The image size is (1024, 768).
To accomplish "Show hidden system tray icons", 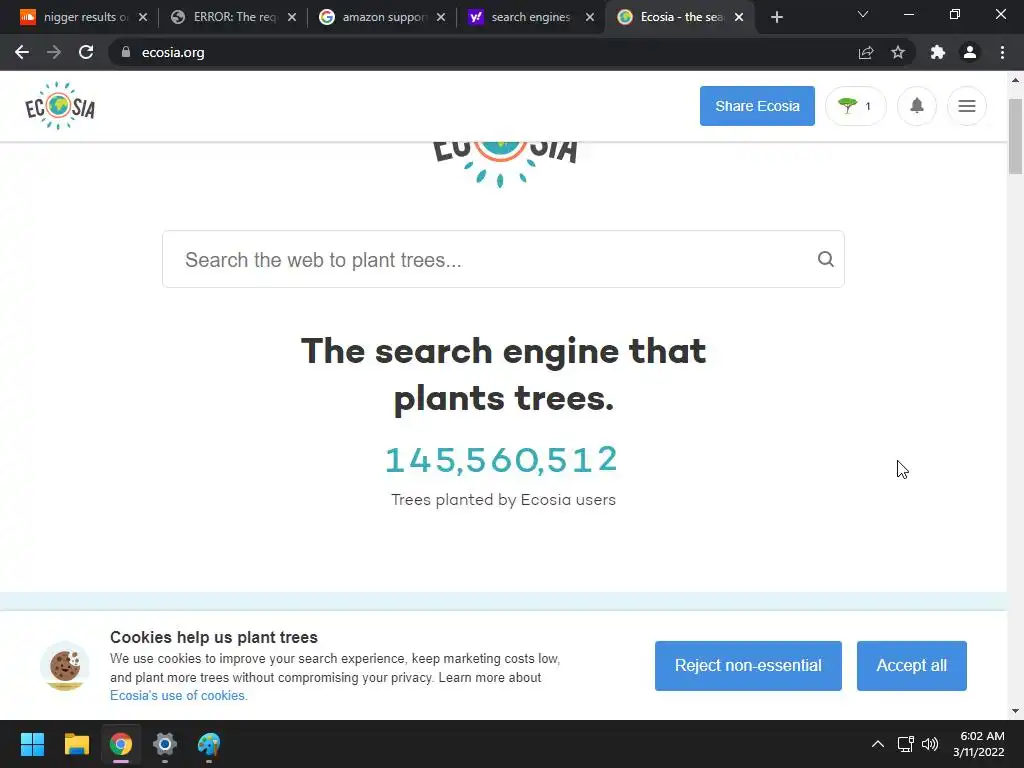I will (878, 744).
